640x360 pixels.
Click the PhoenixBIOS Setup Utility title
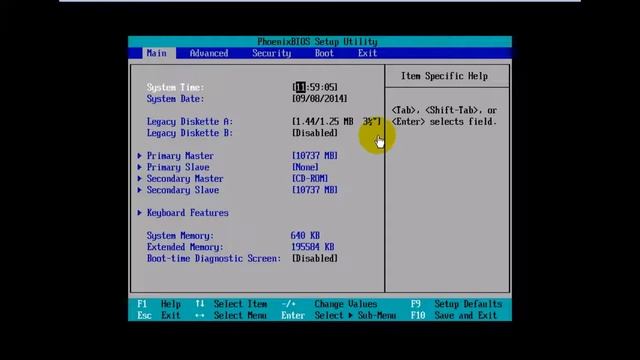point(317,42)
